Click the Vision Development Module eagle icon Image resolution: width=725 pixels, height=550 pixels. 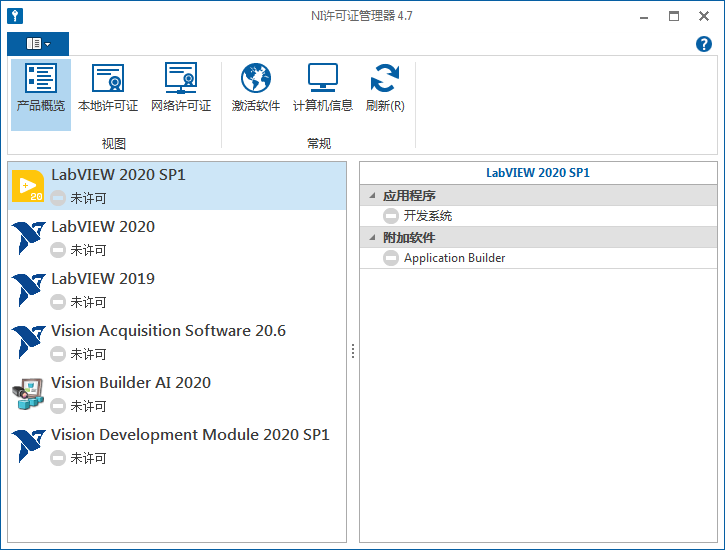[28, 446]
